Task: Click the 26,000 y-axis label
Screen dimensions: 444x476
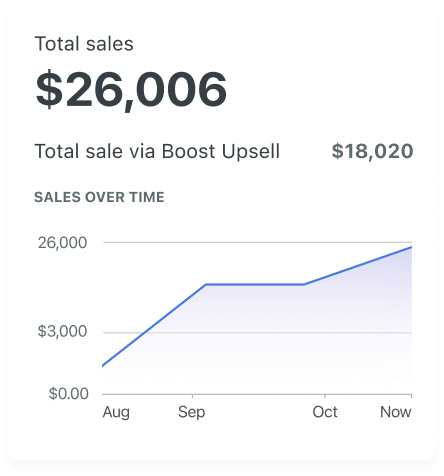Action: 62,243
